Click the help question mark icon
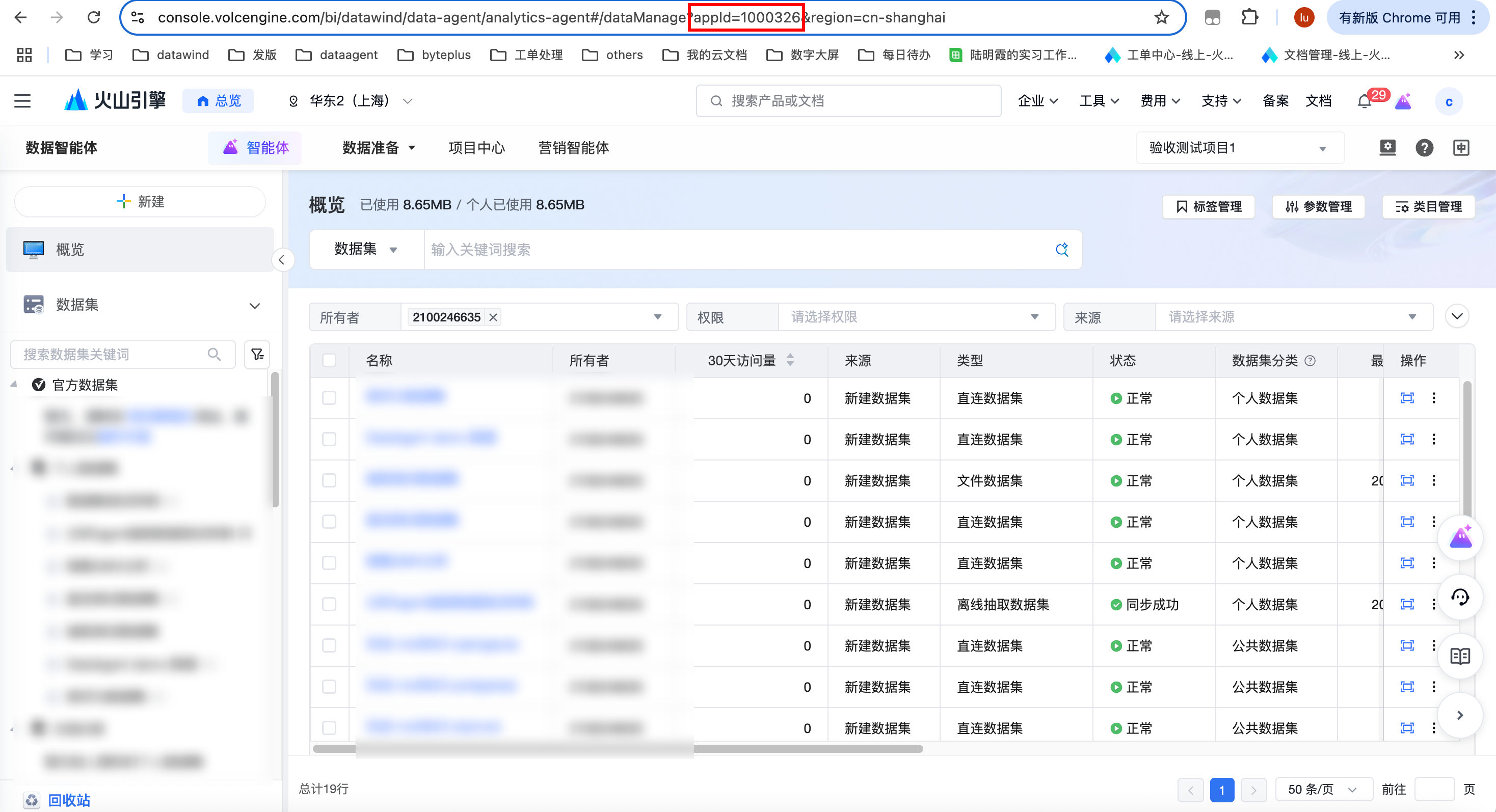The height and width of the screenshot is (812, 1496). click(x=1424, y=148)
